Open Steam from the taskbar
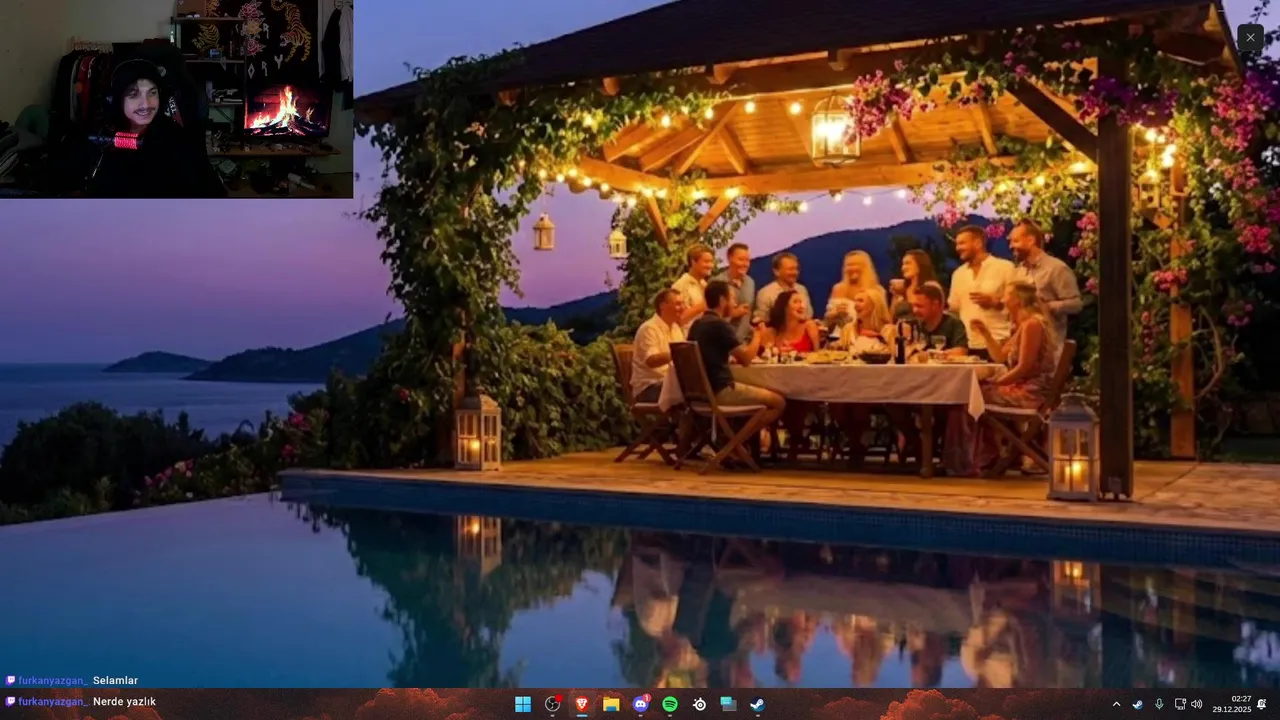1280x720 pixels. (x=758, y=704)
